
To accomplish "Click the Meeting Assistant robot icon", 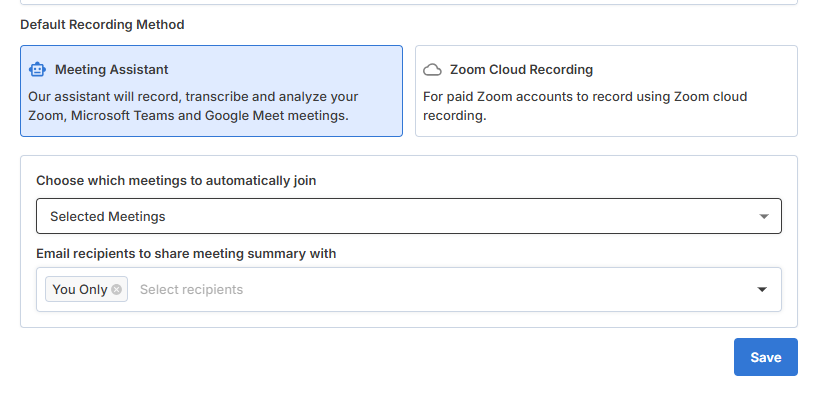I will click(x=38, y=70).
